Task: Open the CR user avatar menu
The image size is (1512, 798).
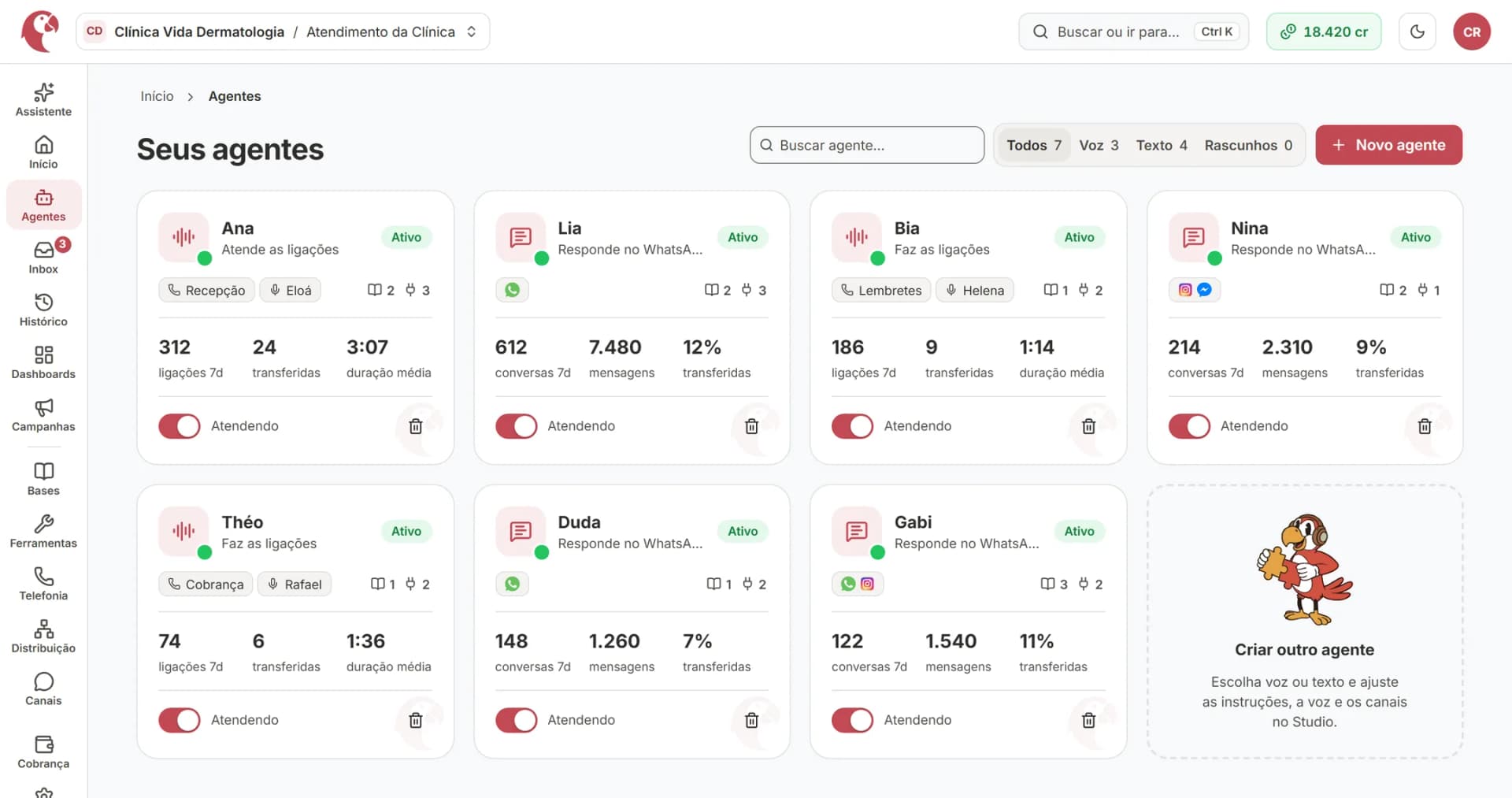Action: 1472,32
